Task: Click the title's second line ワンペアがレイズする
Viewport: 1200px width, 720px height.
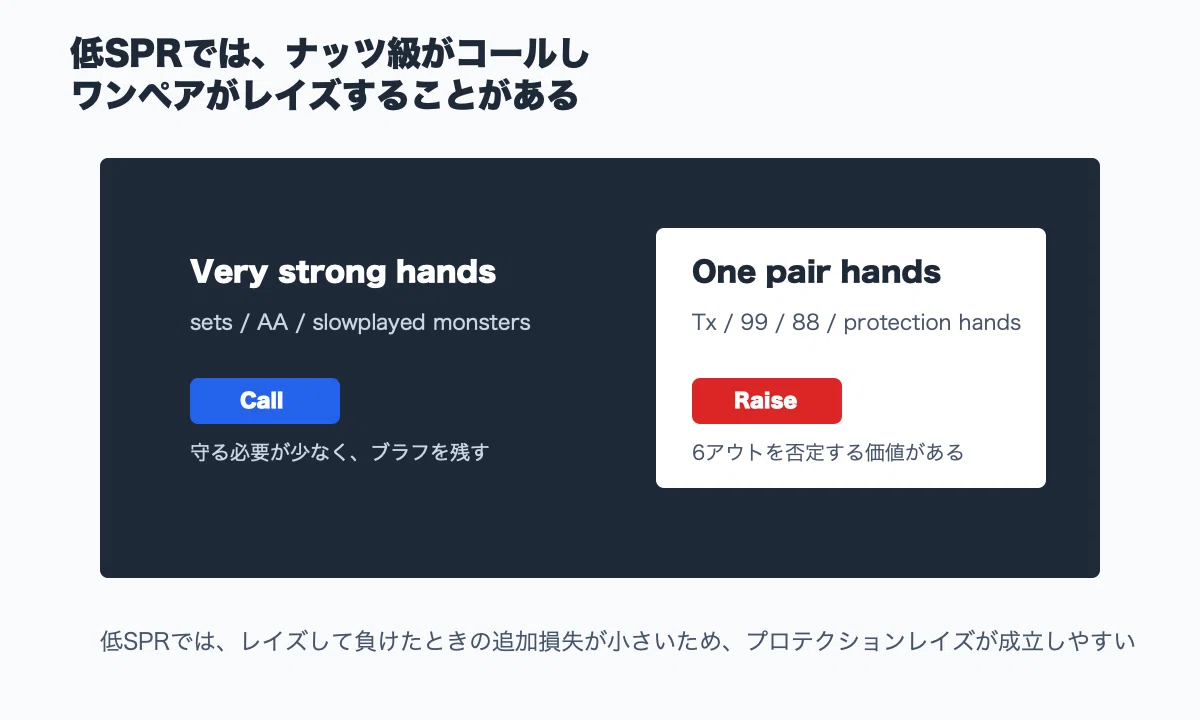Action: [x=325, y=96]
